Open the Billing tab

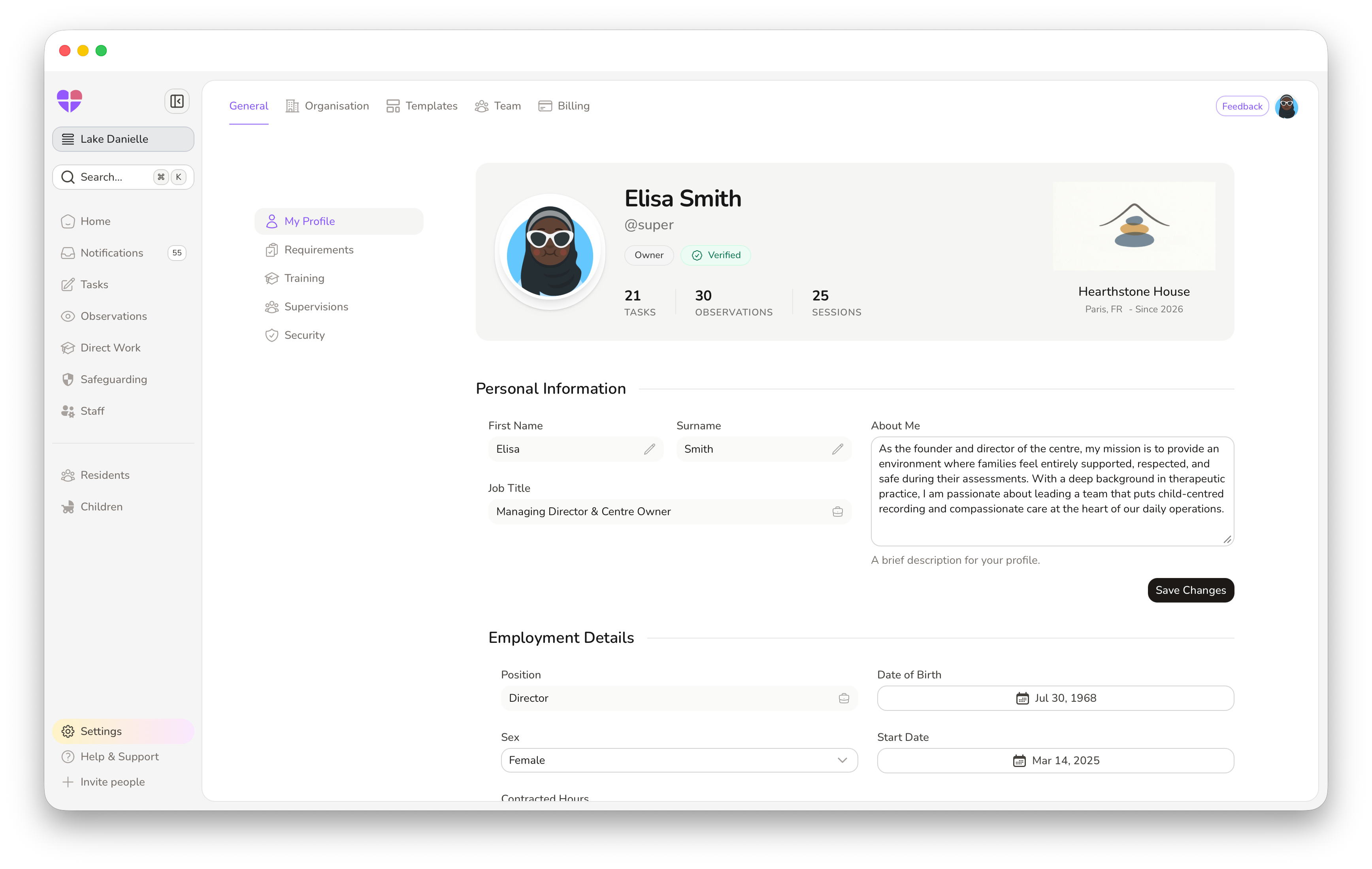pyautogui.click(x=564, y=106)
